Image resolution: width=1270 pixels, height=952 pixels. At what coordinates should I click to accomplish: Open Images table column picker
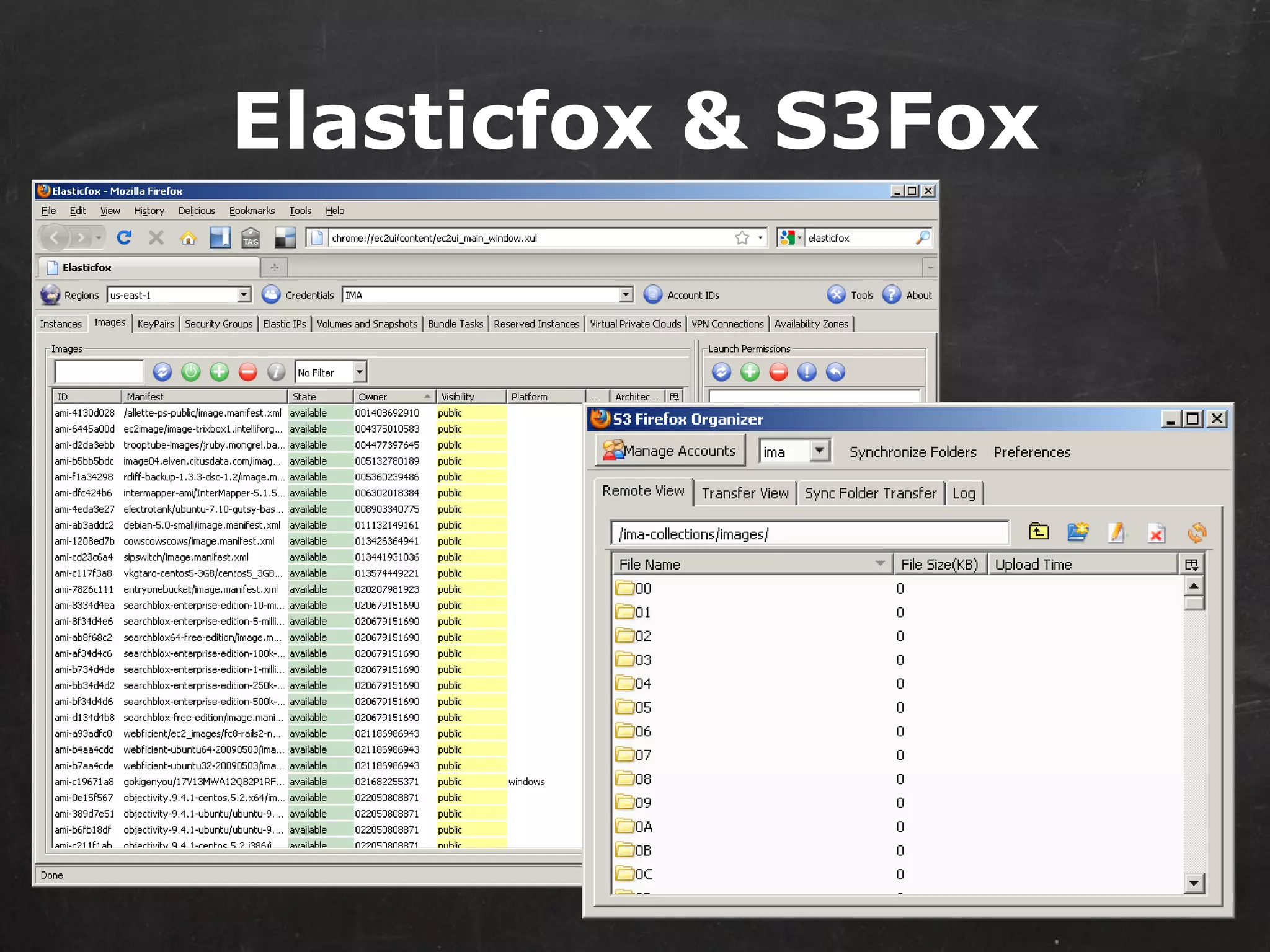(675, 397)
